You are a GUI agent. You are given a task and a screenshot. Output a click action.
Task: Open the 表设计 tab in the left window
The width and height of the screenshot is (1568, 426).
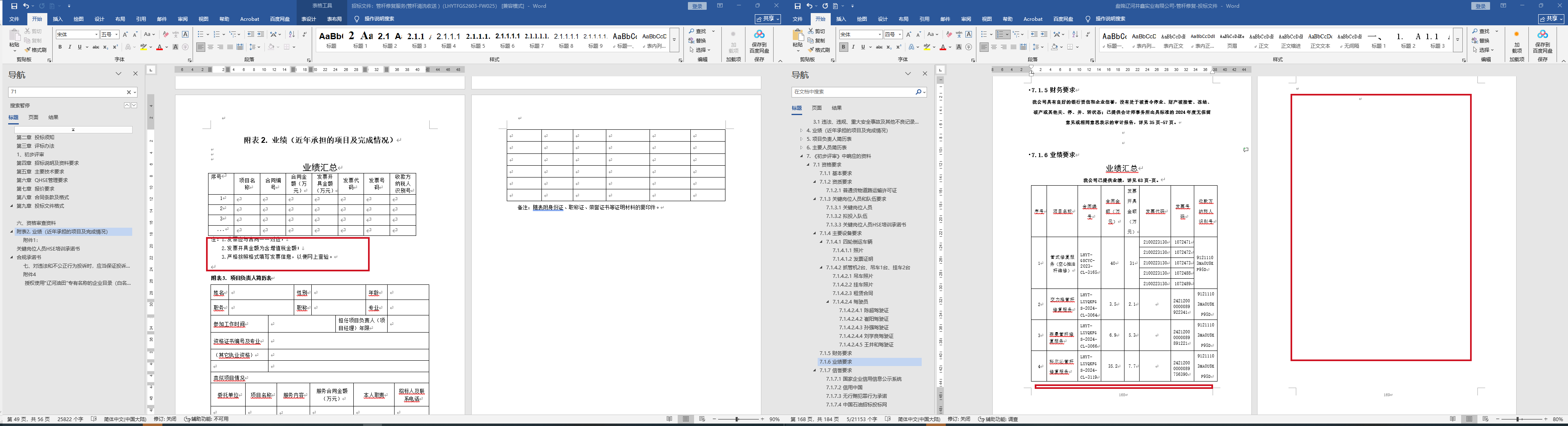[308, 20]
